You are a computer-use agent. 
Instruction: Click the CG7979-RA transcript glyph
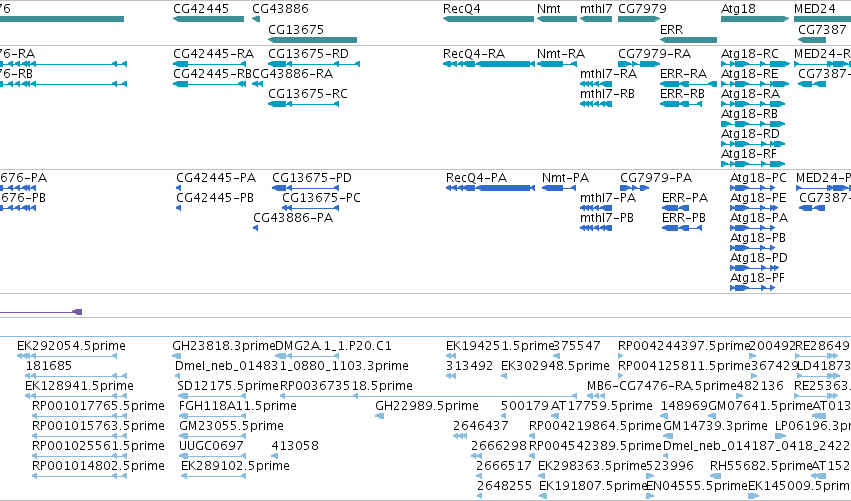(639, 64)
